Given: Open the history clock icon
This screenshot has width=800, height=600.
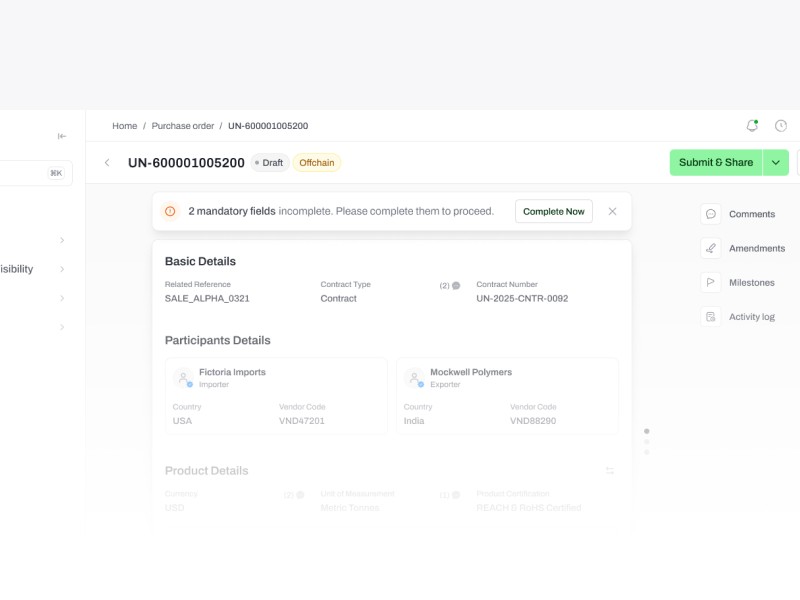Looking at the screenshot, I should [x=781, y=126].
